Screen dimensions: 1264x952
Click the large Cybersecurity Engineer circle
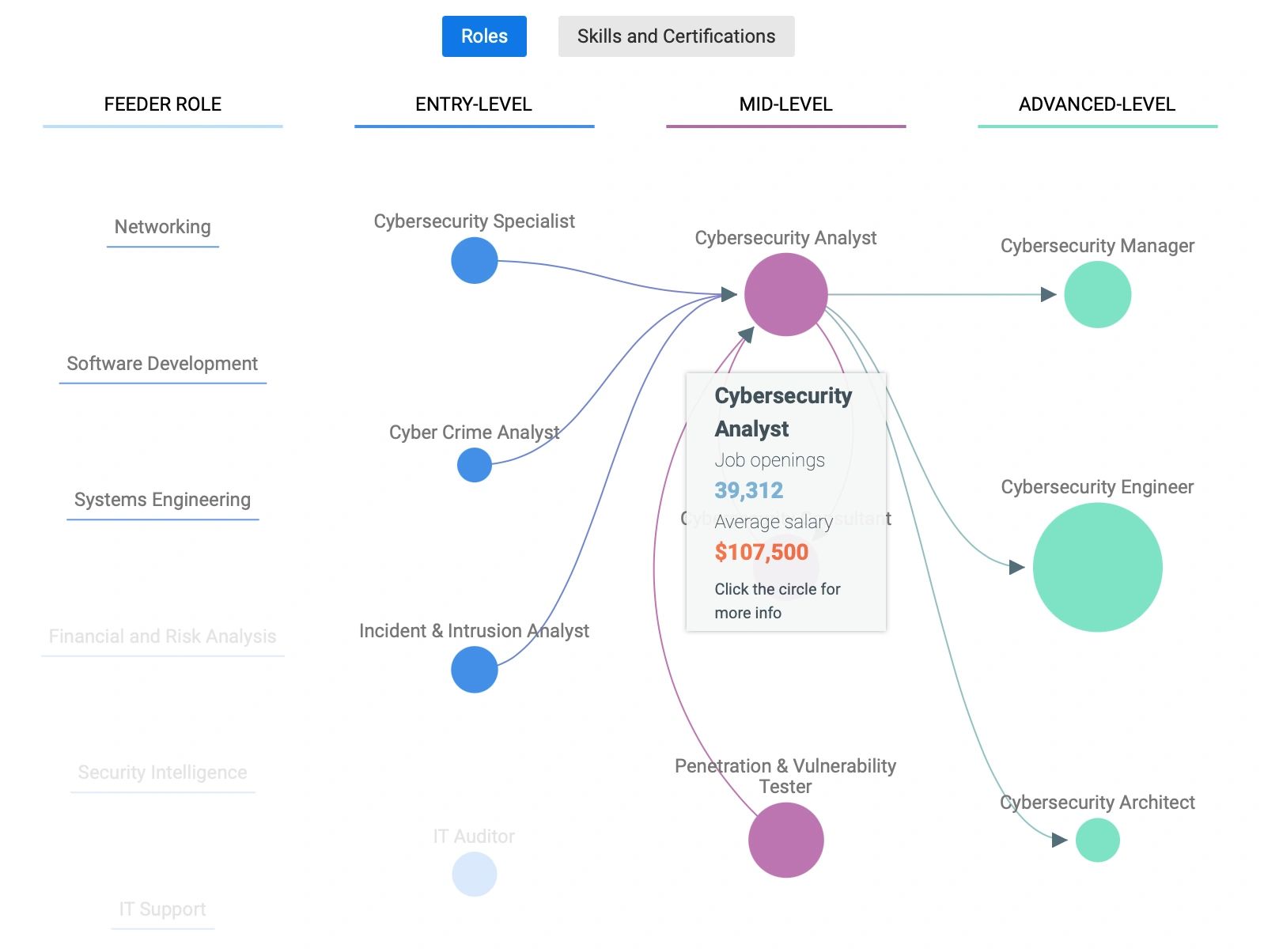click(1097, 567)
